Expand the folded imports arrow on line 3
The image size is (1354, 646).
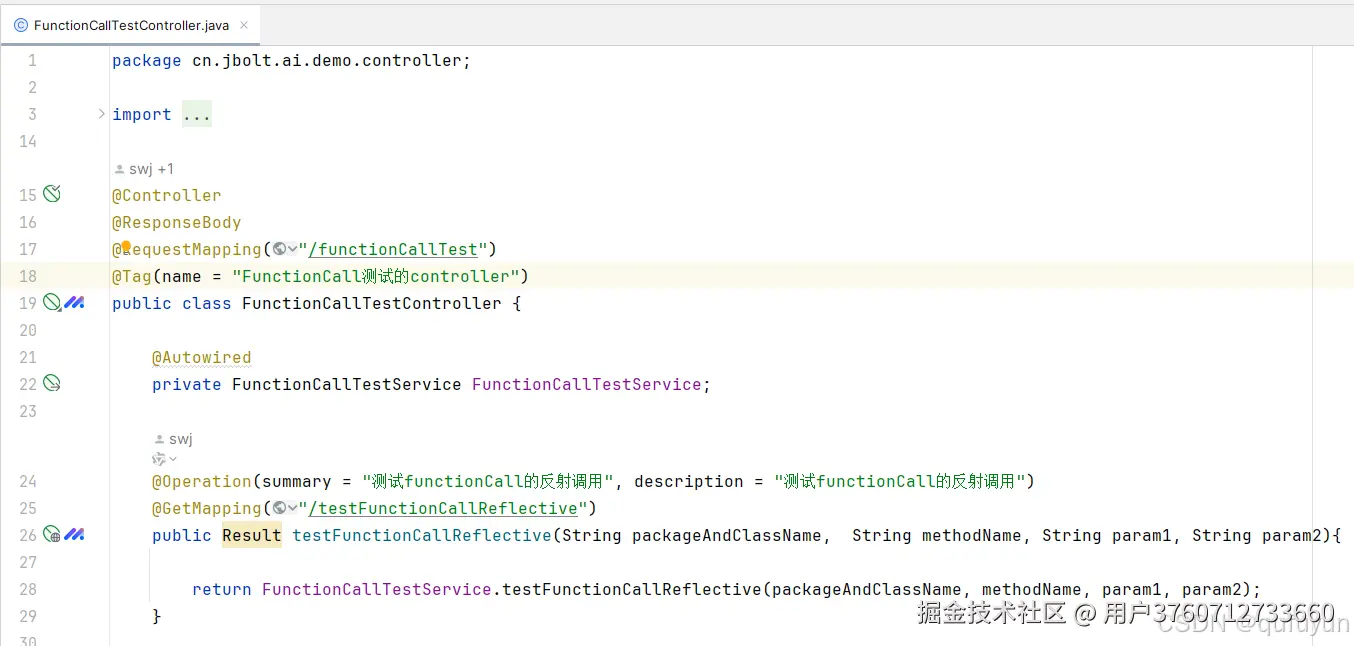point(102,114)
